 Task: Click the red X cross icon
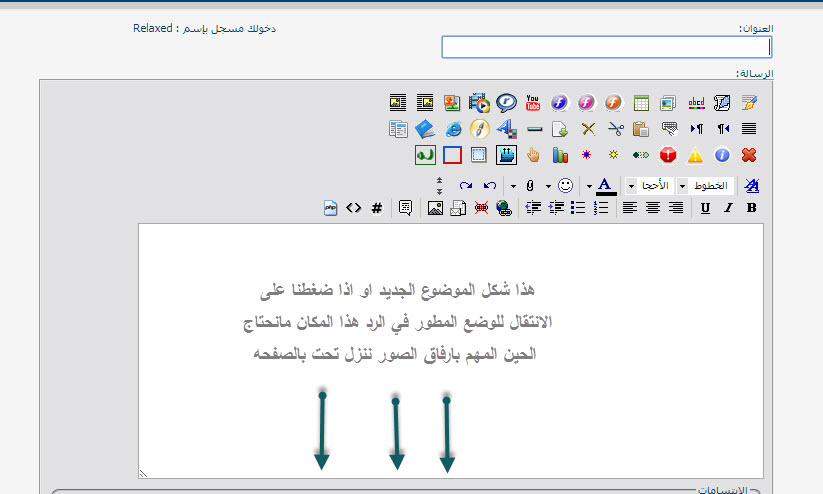(749, 155)
